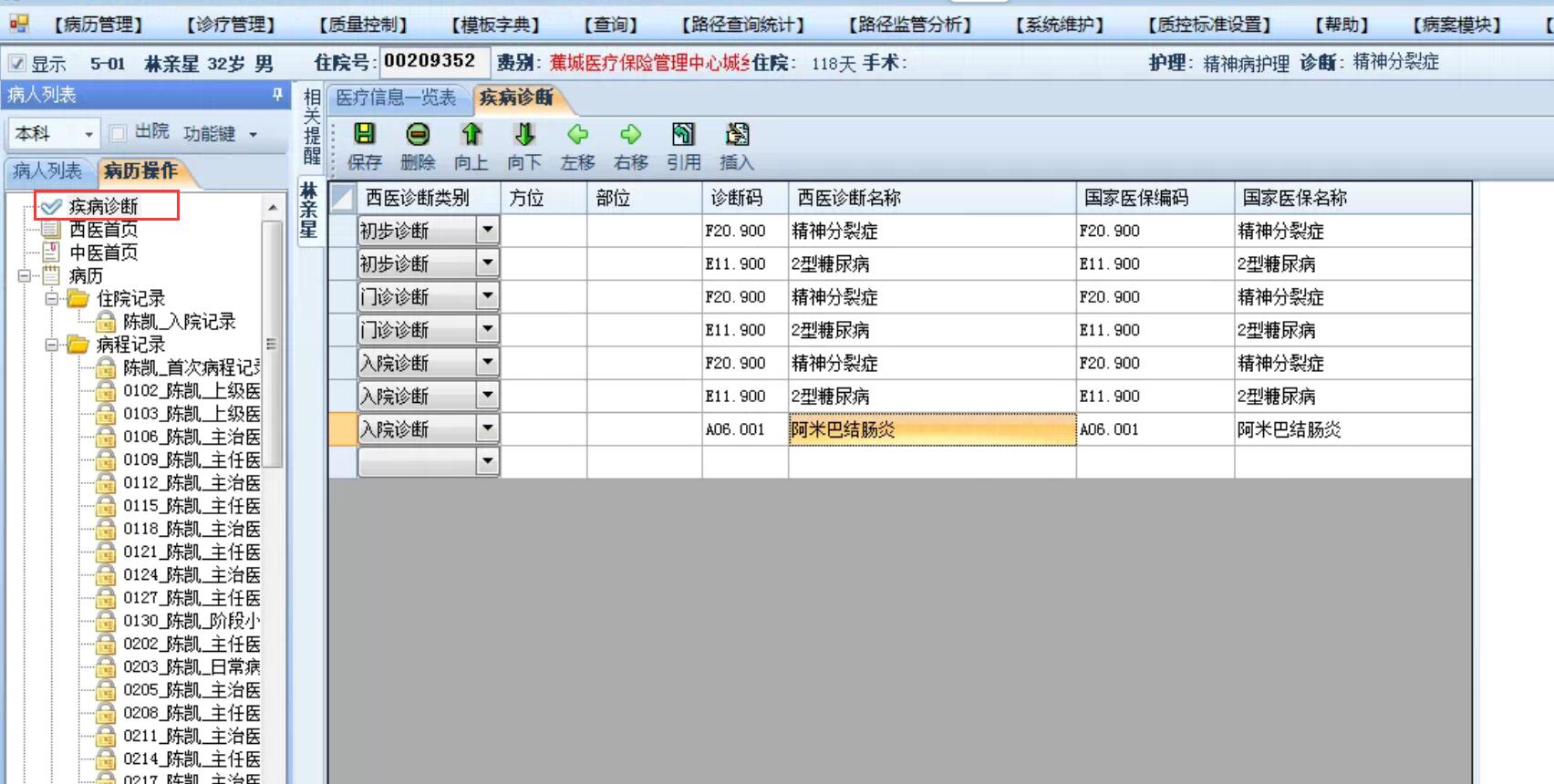This screenshot has width=1554, height=784.
Task: Collapse the 病历 tree node
Action: [25, 275]
